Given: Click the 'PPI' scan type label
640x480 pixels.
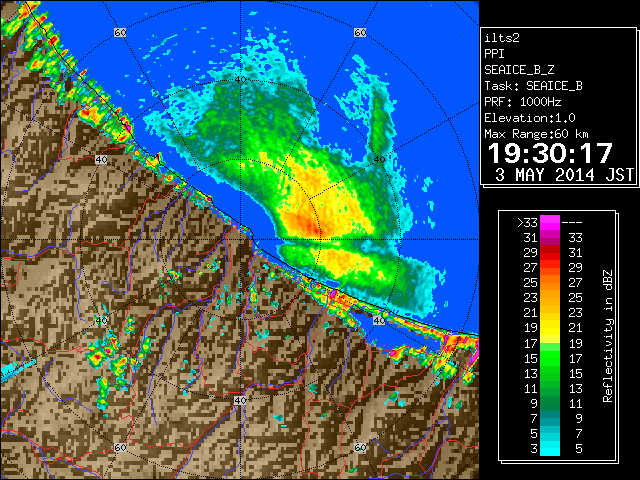Looking at the screenshot, I should 494,54.
